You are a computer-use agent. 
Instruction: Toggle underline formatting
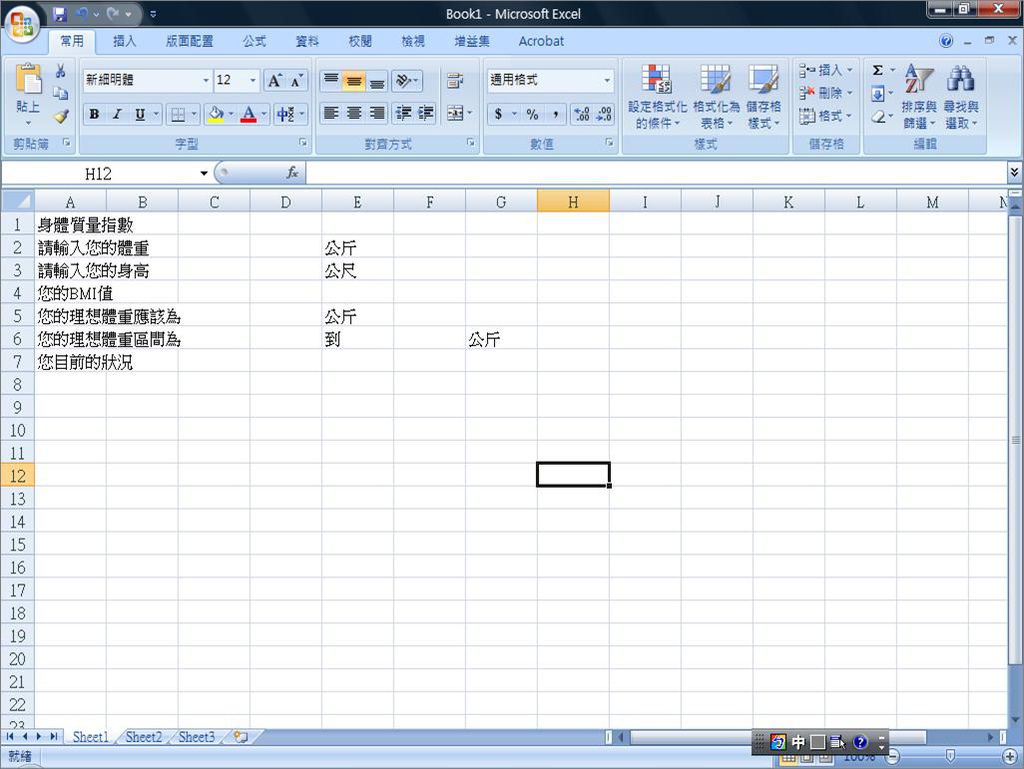(x=140, y=115)
